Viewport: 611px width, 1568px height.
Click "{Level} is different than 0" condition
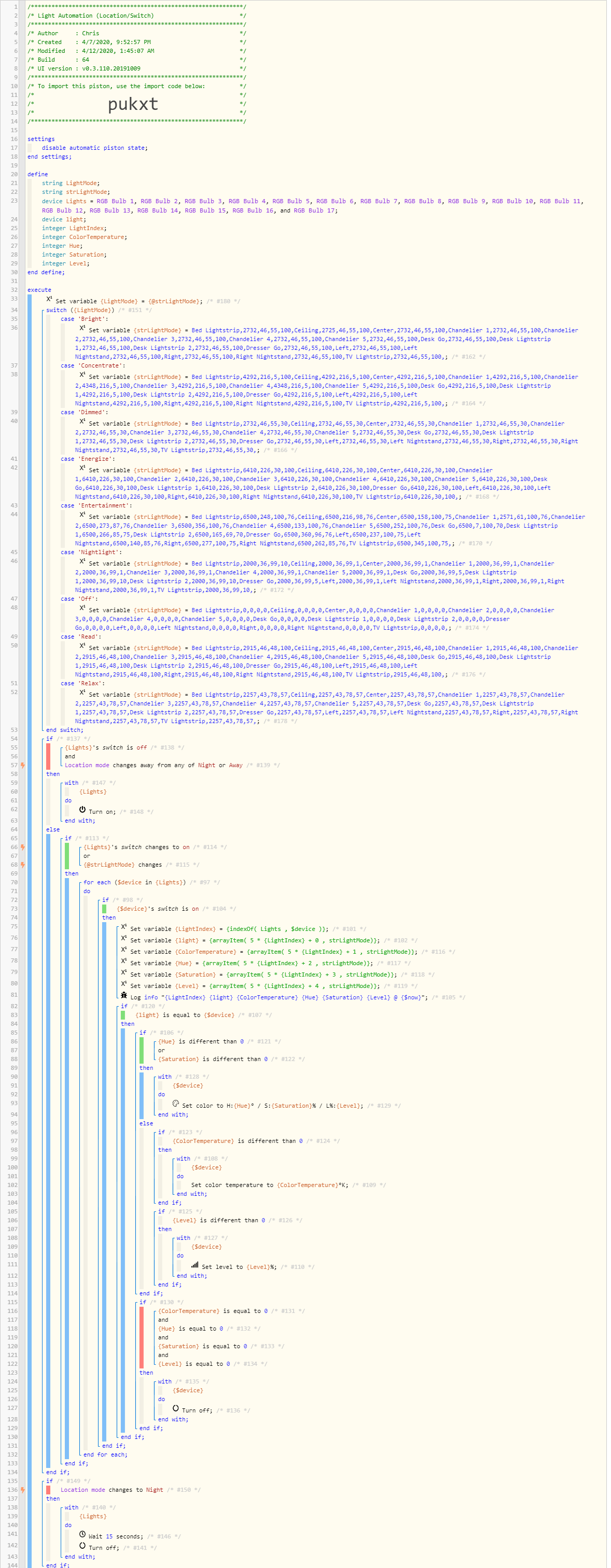click(219, 1220)
